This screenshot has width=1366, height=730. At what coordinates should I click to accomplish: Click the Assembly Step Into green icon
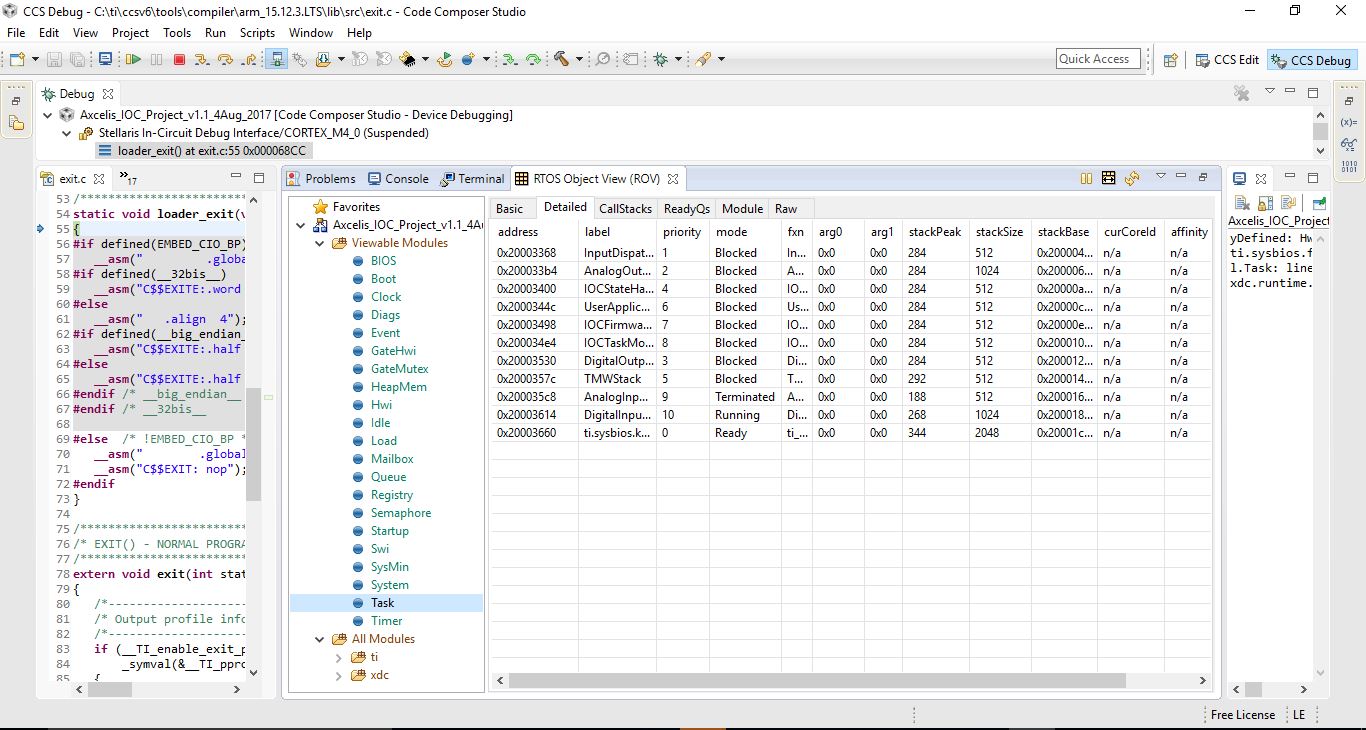(x=509, y=59)
